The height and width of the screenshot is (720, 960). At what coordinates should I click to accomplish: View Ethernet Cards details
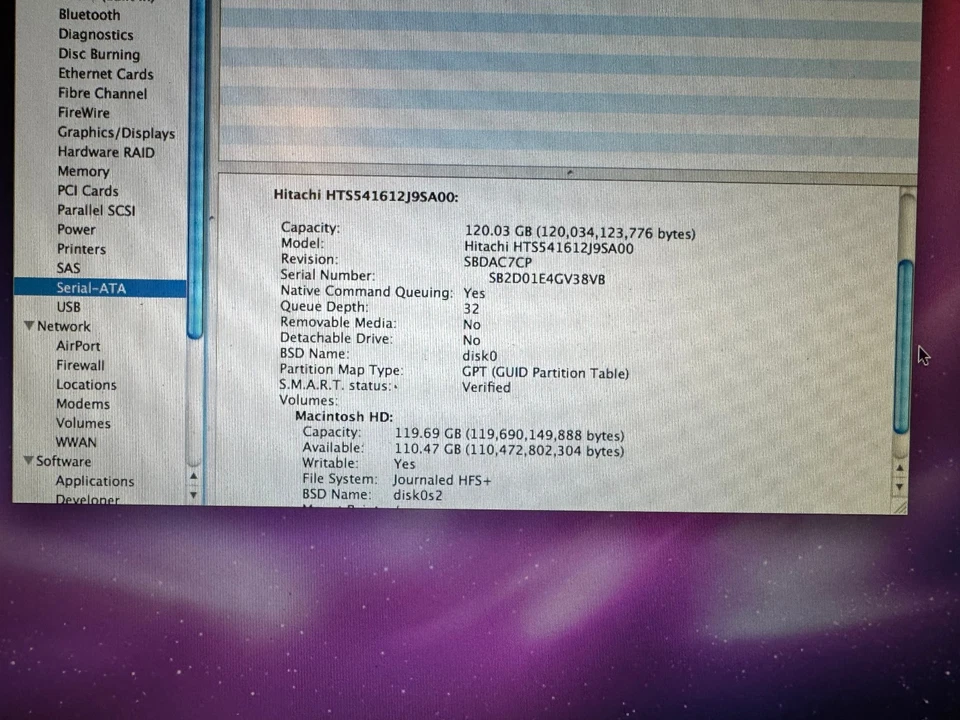[x=105, y=73]
